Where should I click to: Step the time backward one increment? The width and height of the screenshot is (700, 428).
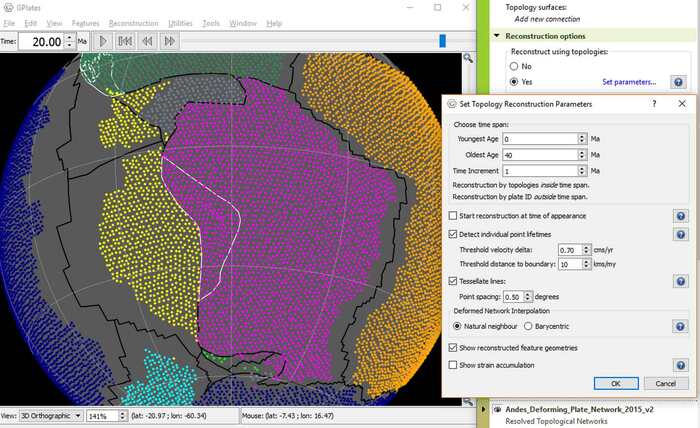click(148, 41)
